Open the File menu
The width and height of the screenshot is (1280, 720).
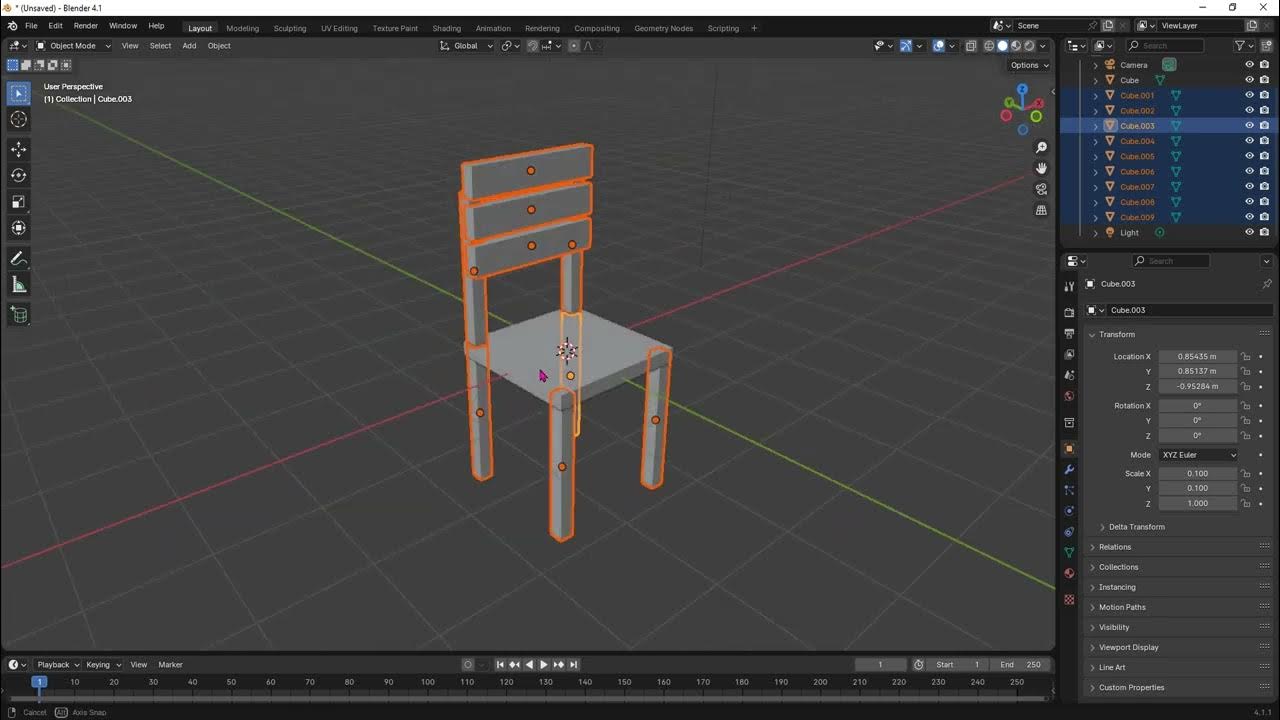tap(31, 26)
